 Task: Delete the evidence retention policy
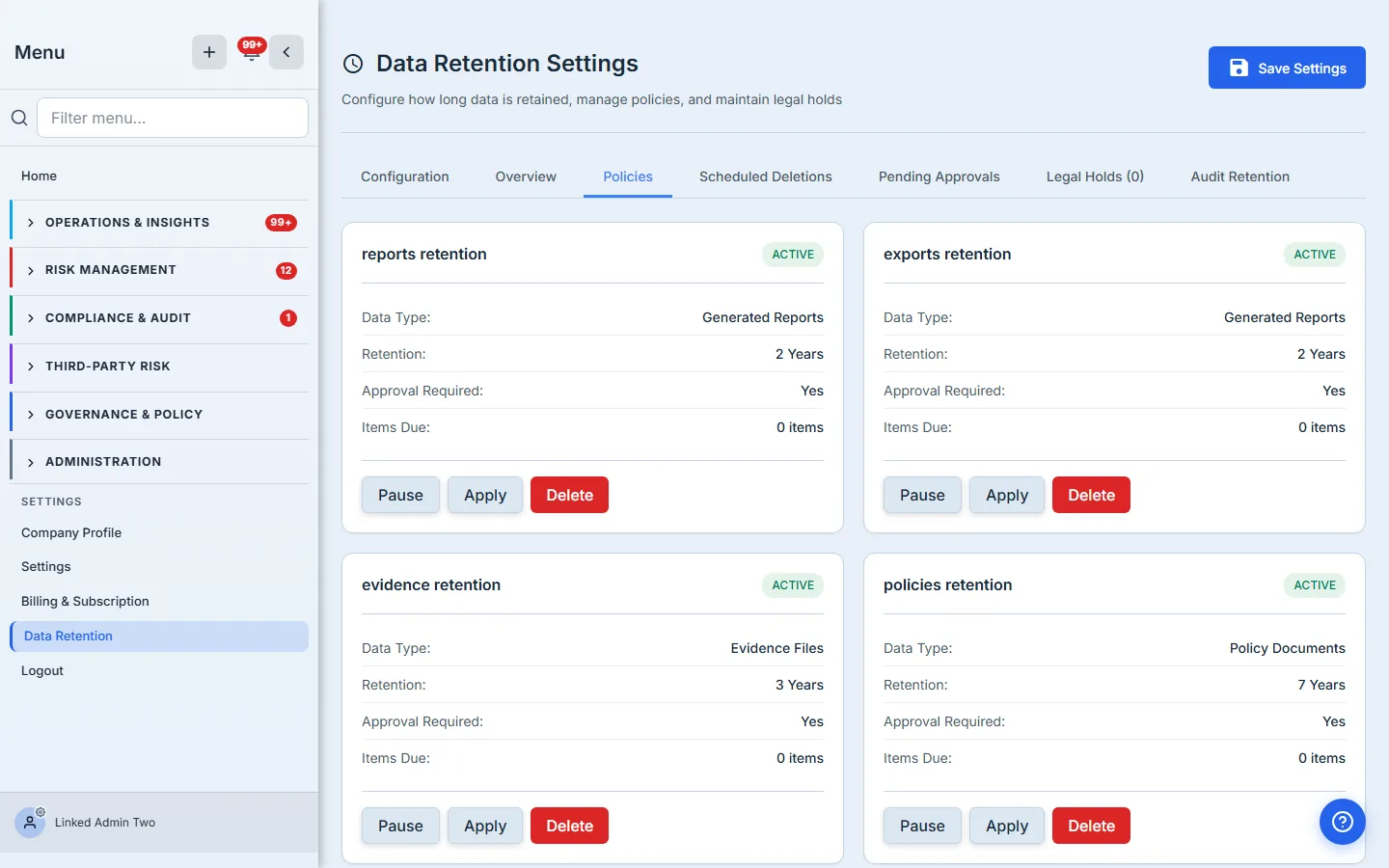click(569, 826)
